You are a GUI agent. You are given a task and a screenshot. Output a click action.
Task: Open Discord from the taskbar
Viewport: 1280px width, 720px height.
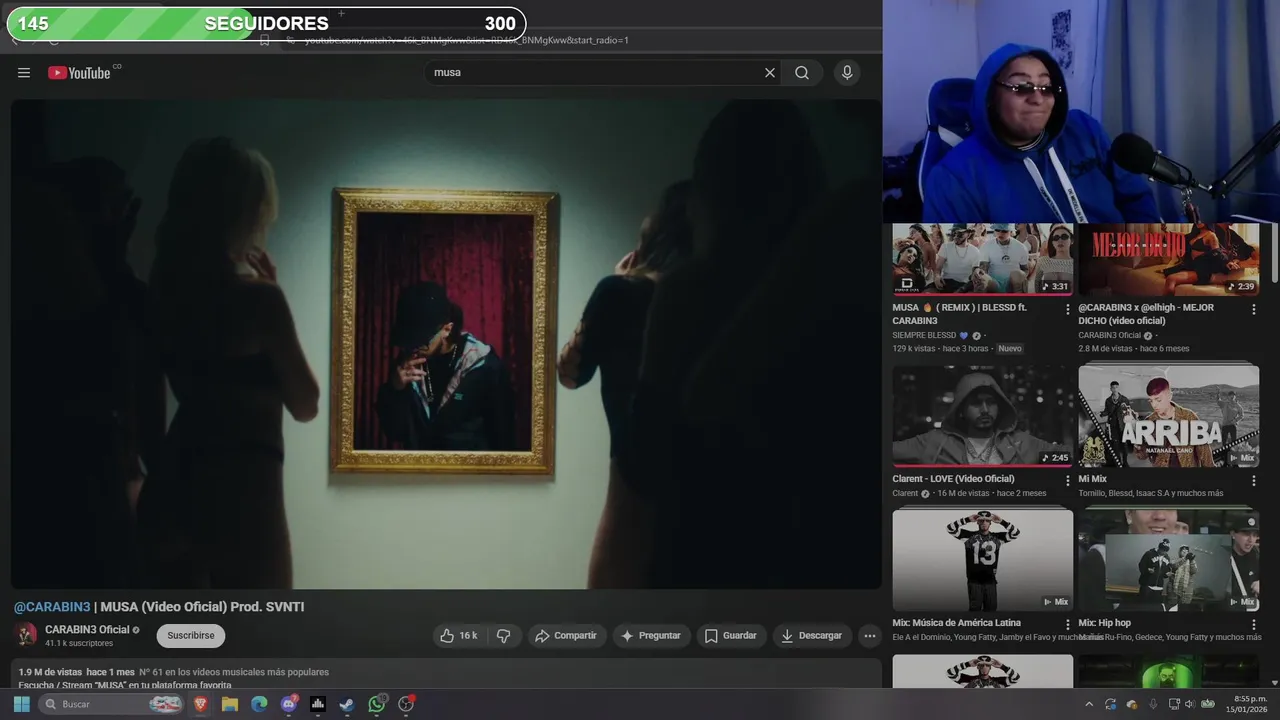tap(289, 704)
